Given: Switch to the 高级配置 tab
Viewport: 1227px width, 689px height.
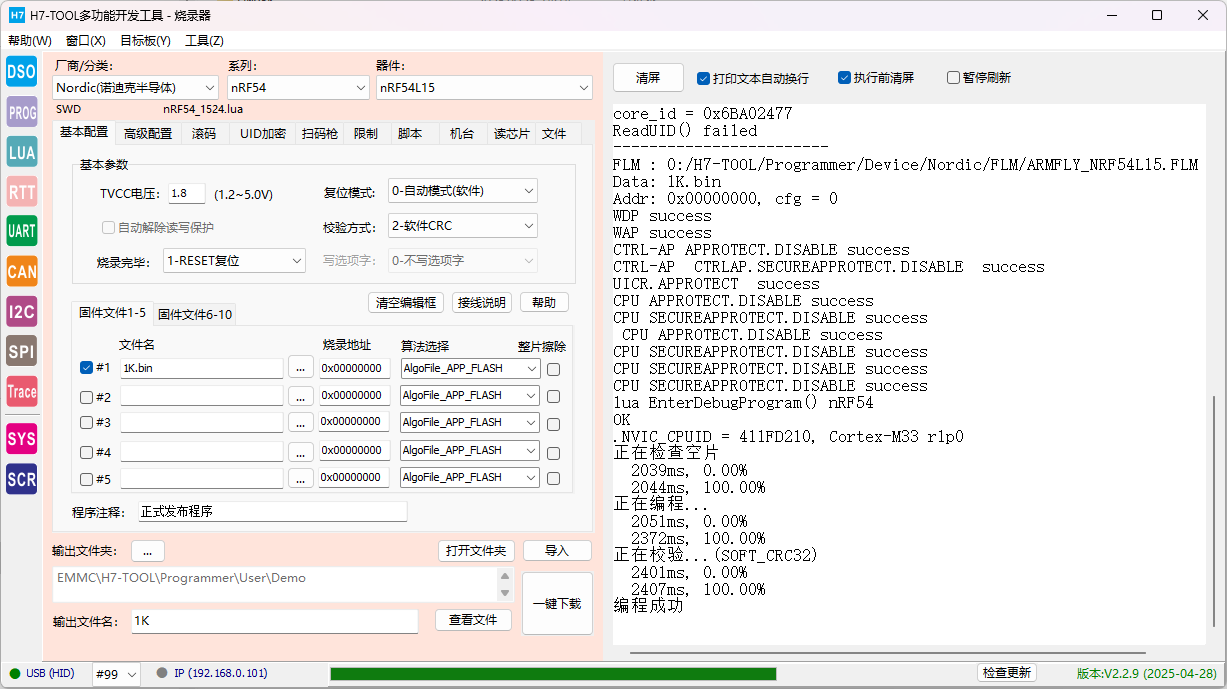Looking at the screenshot, I should 148,133.
